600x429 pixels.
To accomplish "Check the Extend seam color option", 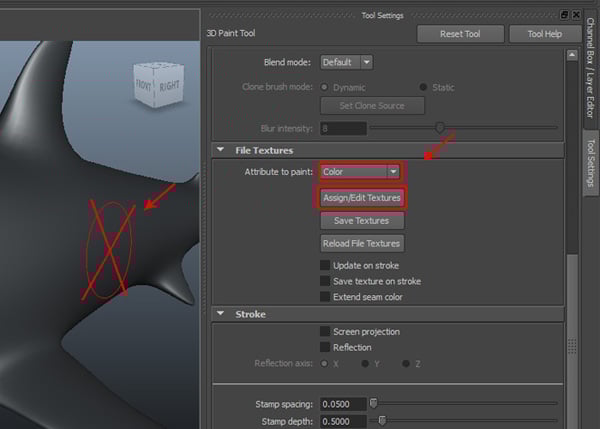I will 325,297.
